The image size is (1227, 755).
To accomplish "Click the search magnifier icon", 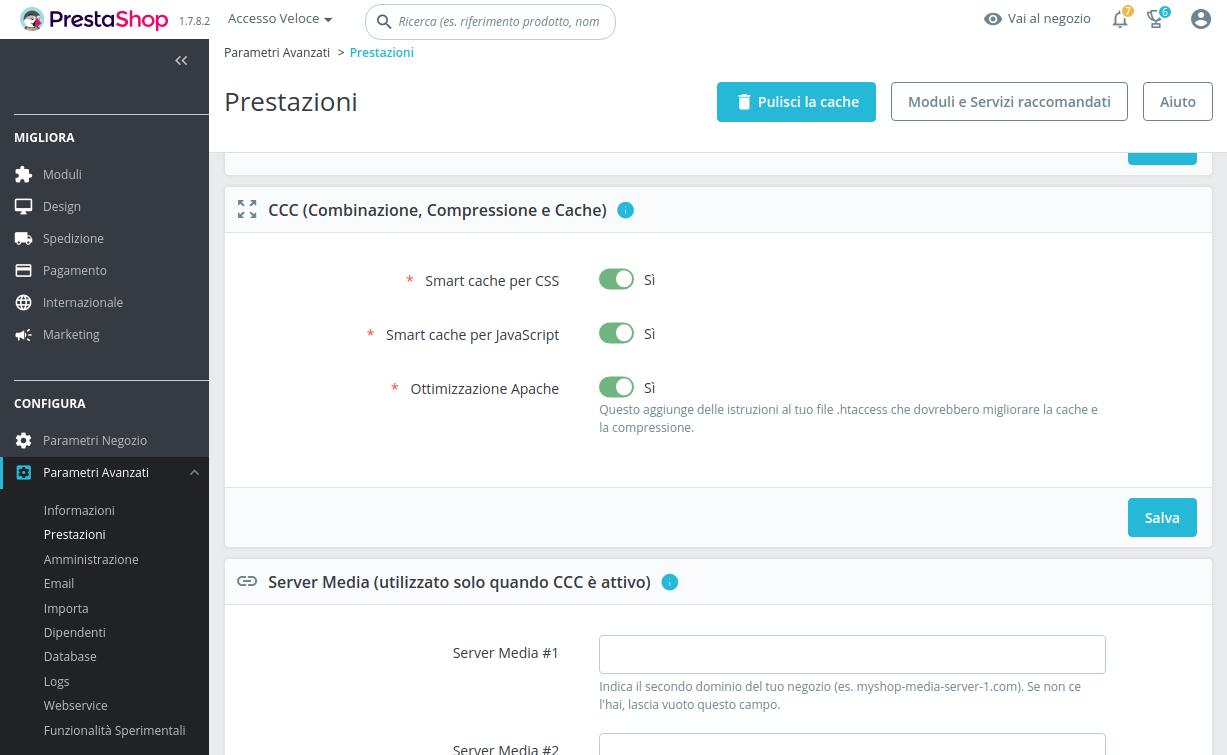I will (x=383, y=21).
